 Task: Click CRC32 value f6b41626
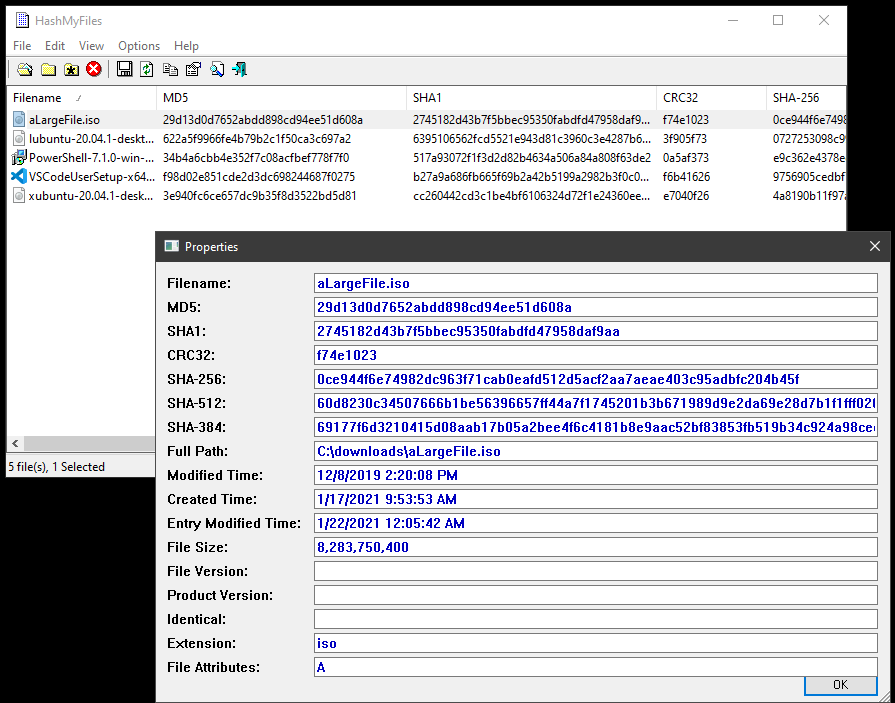[x=686, y=177]
